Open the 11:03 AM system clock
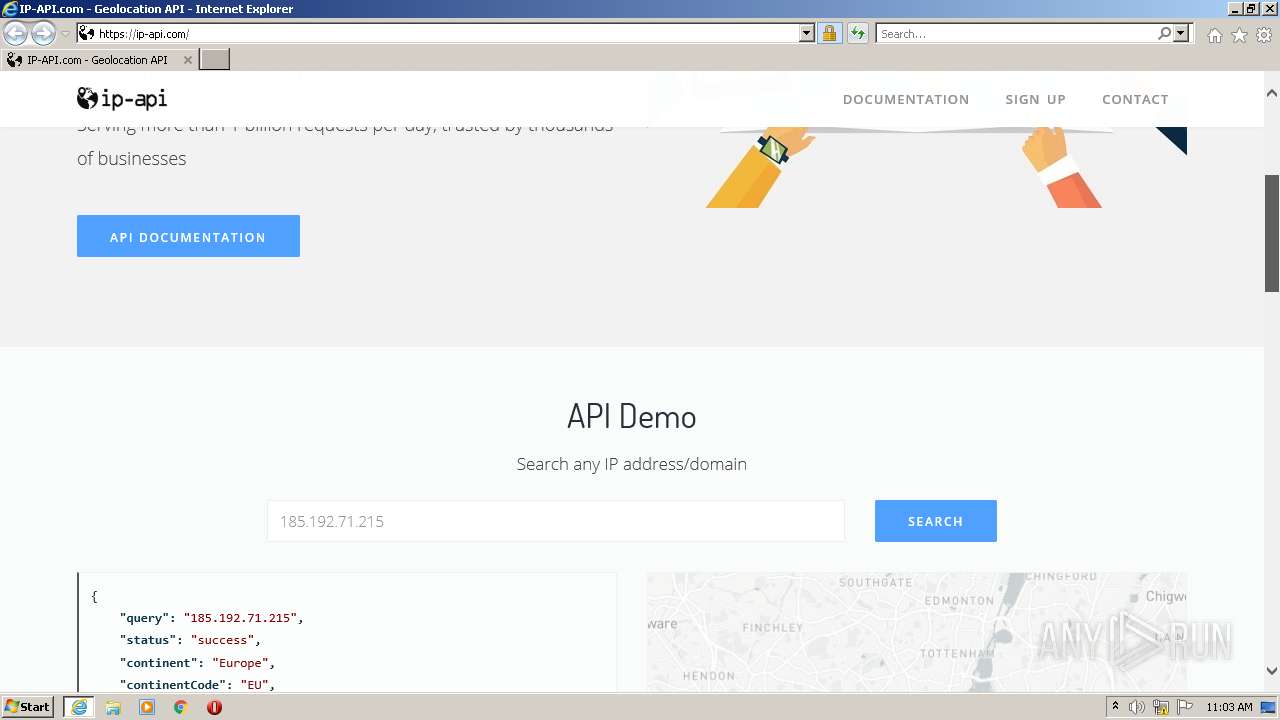The image size is (1280, 720). pyautogui.click(x=1229, y=707)
